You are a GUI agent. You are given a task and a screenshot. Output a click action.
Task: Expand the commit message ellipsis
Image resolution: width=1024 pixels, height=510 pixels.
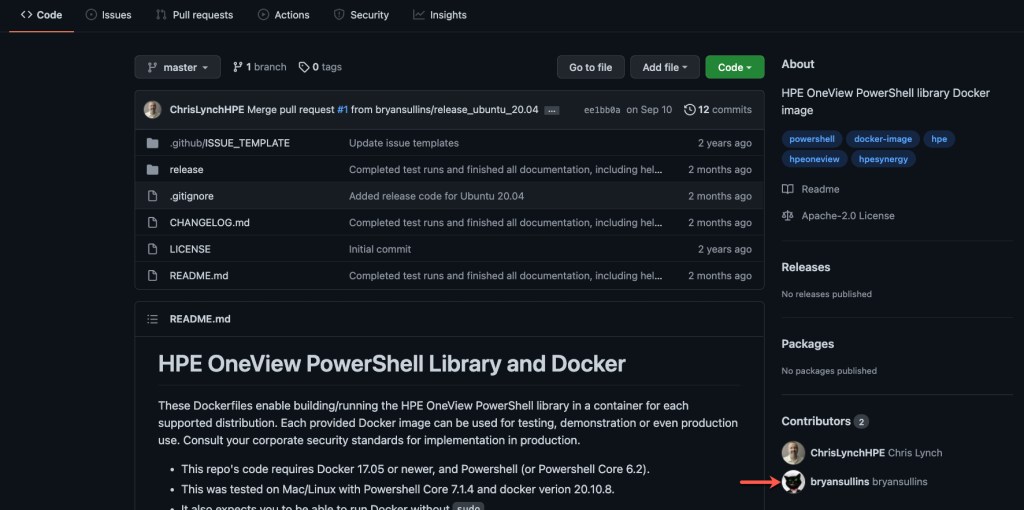pos(552,110)
